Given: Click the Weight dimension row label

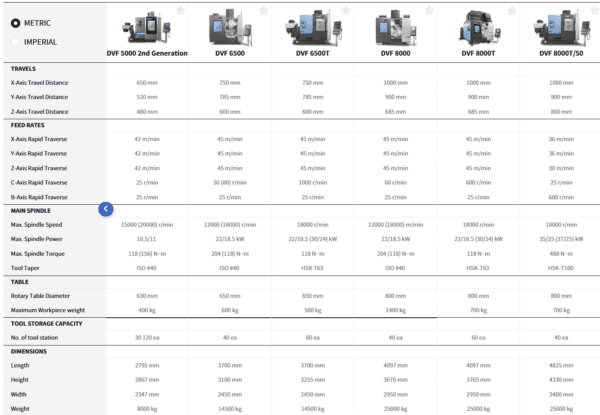Looking at the screenshot, I should 20,409.
